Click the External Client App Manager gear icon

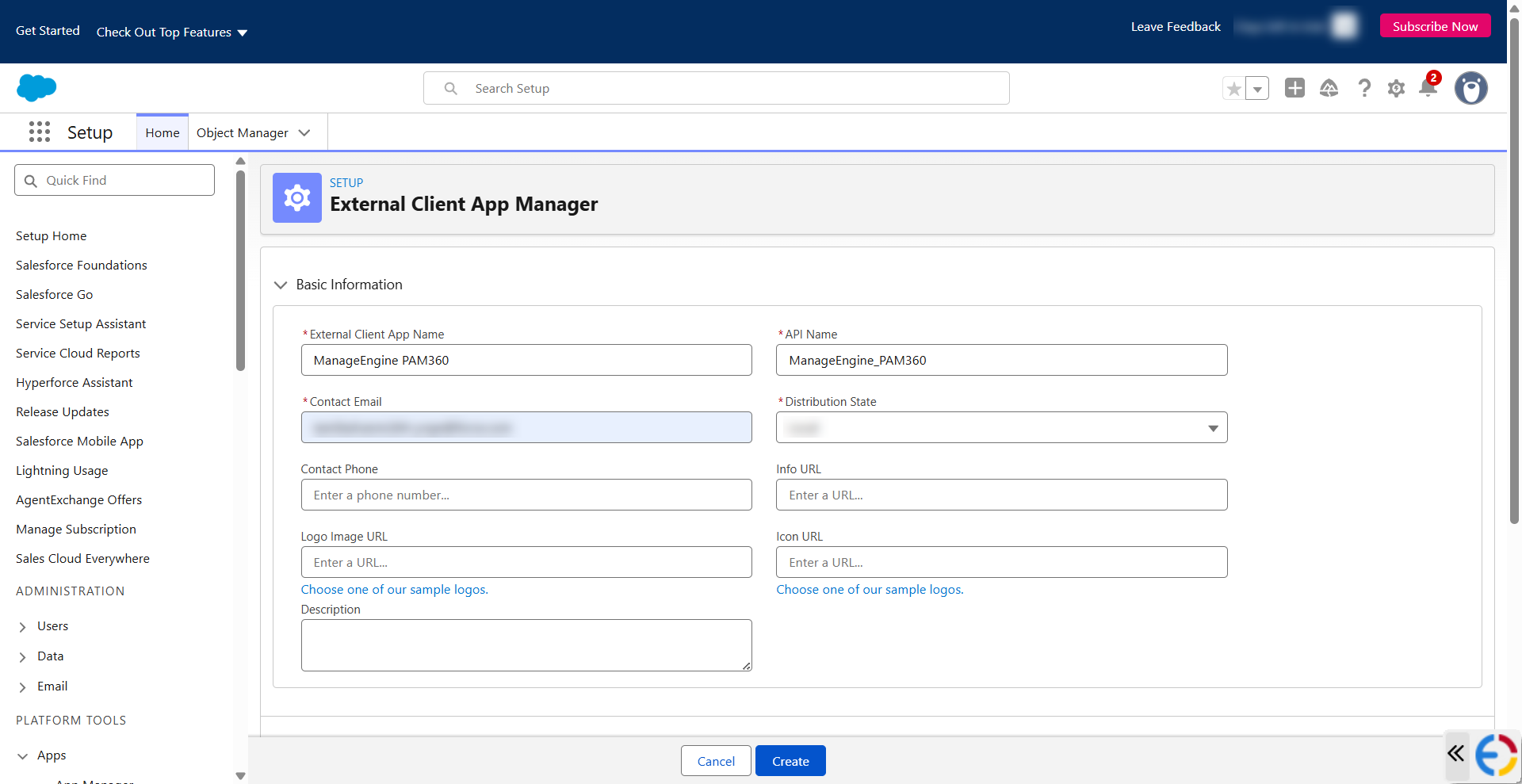tap(297, 197)
